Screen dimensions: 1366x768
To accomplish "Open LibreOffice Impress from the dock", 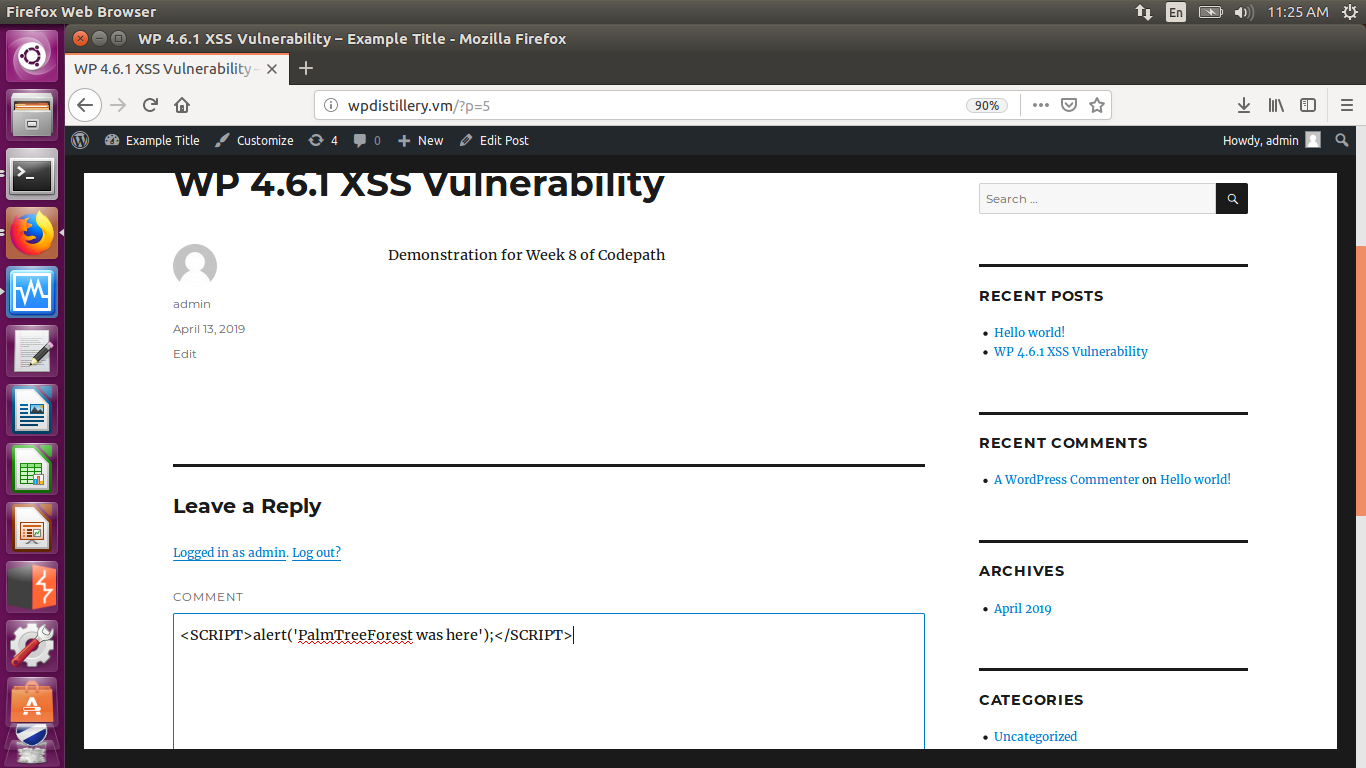I will pos(32,528).
